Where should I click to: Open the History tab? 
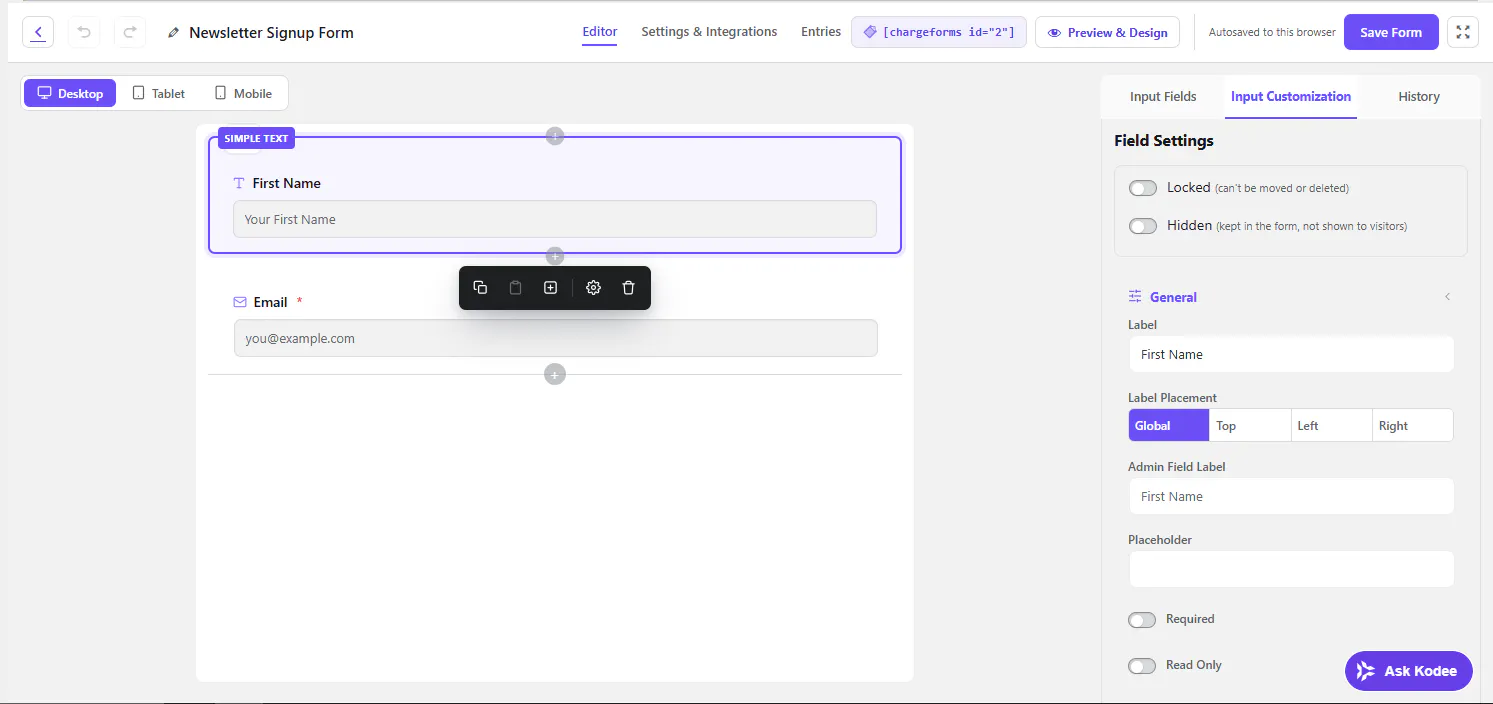(x=1419, y=97)
